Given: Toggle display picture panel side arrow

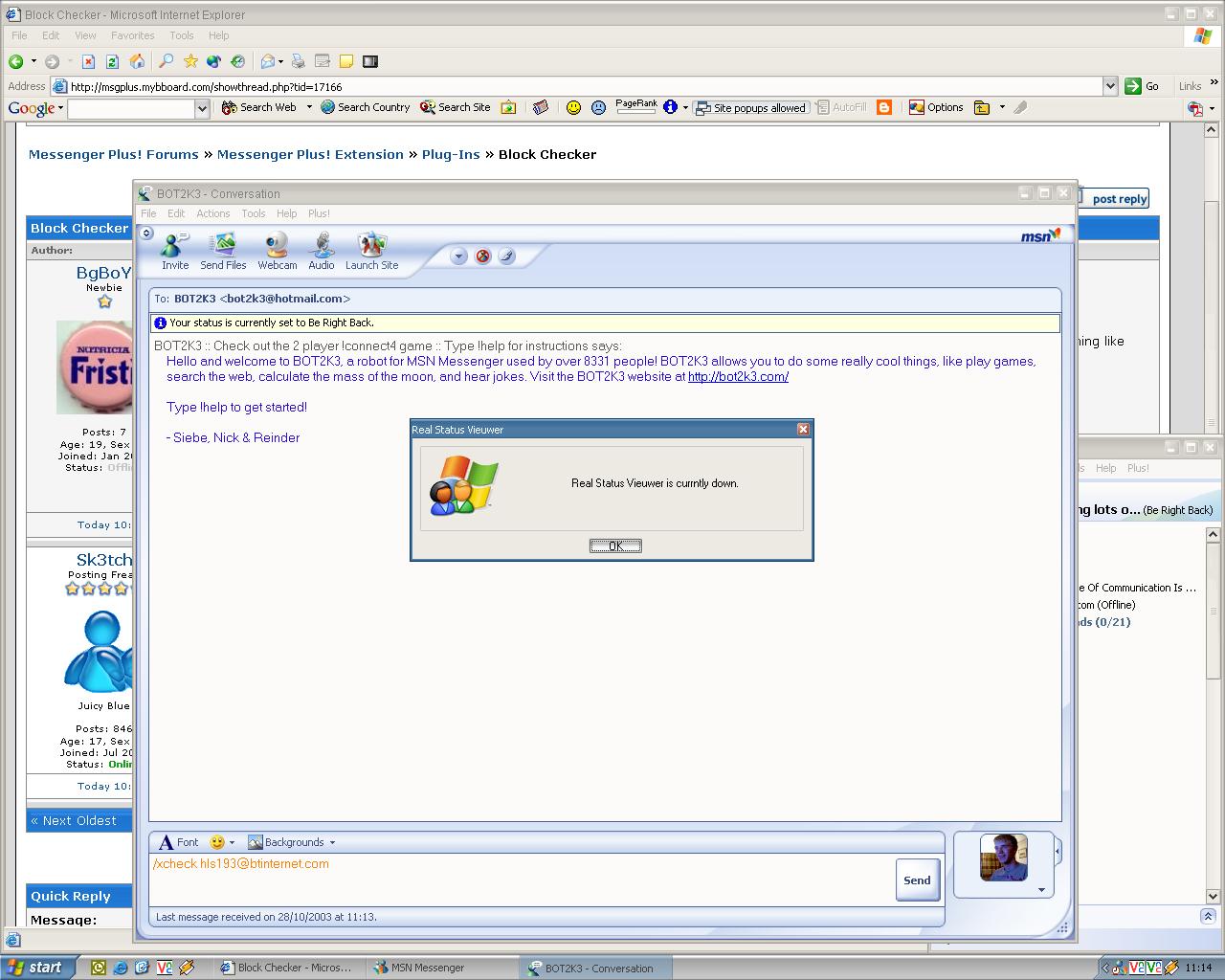Looking at the screenshot, I should [1058, 850].
